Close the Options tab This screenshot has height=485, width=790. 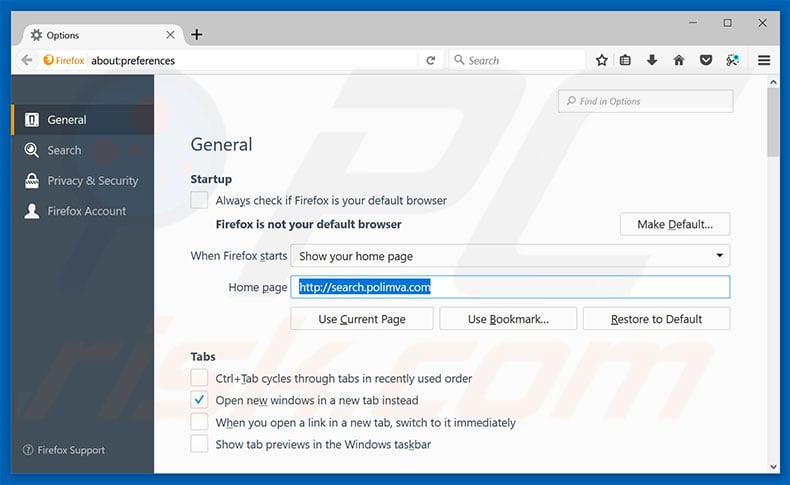170,35
